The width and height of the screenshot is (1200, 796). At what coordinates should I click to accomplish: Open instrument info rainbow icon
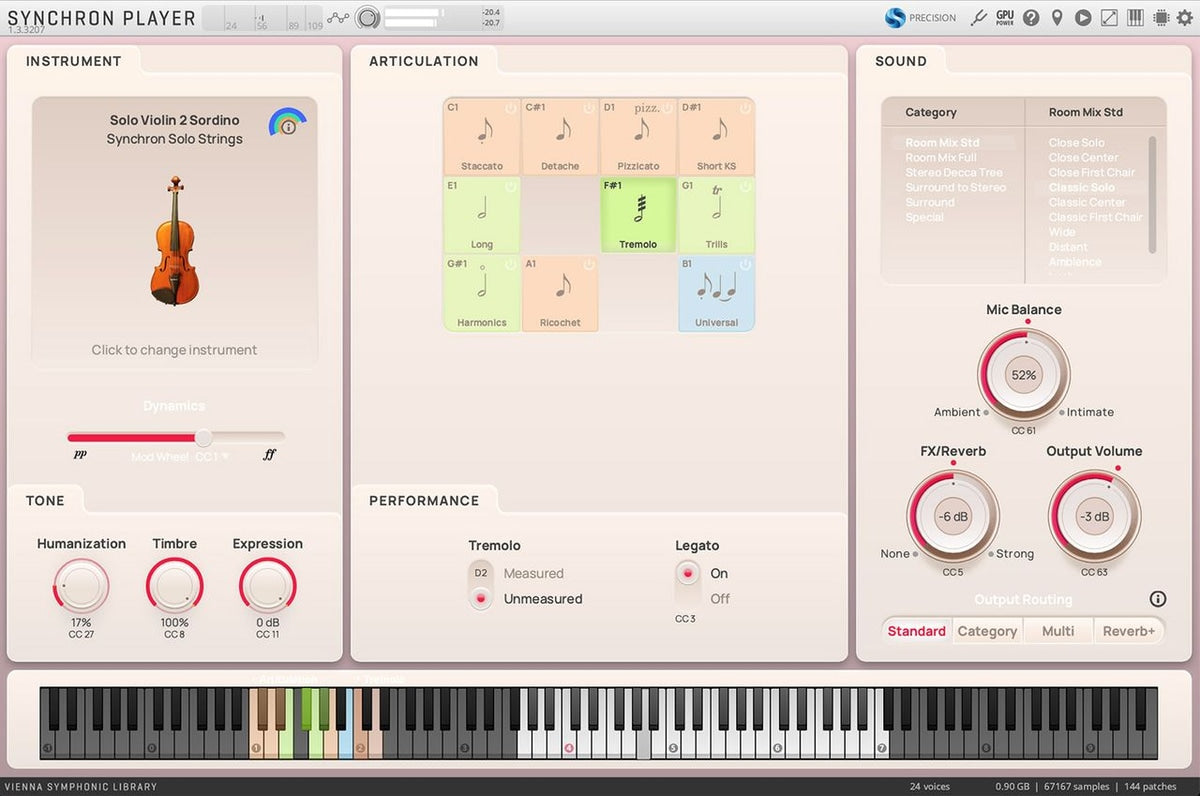point(288,124)
